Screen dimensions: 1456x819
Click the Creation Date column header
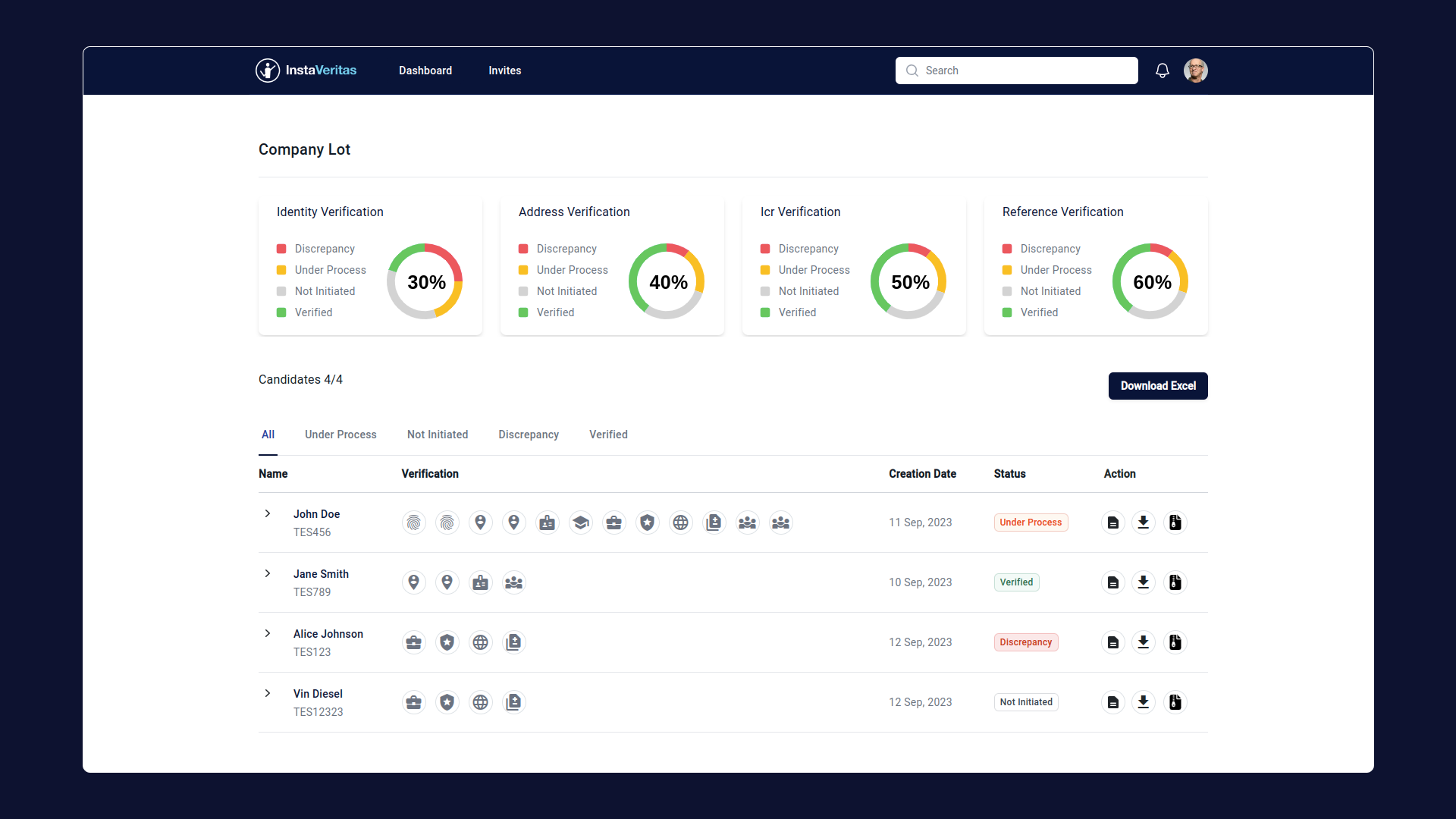pos(922,474)
